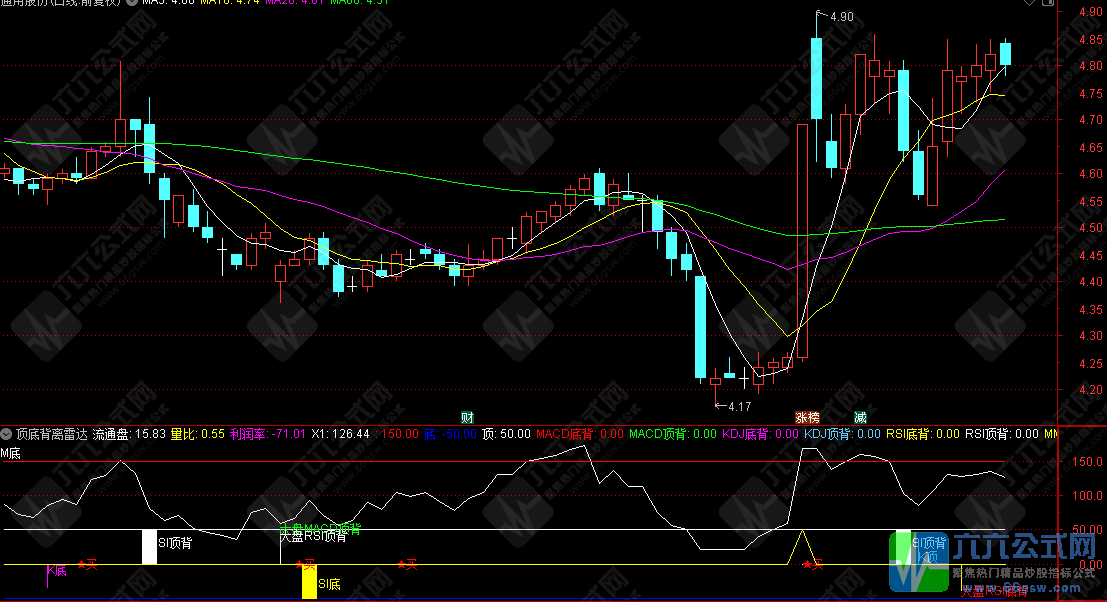
Task: Select the 买 buy signal beside K底
Action: [89, 565]
